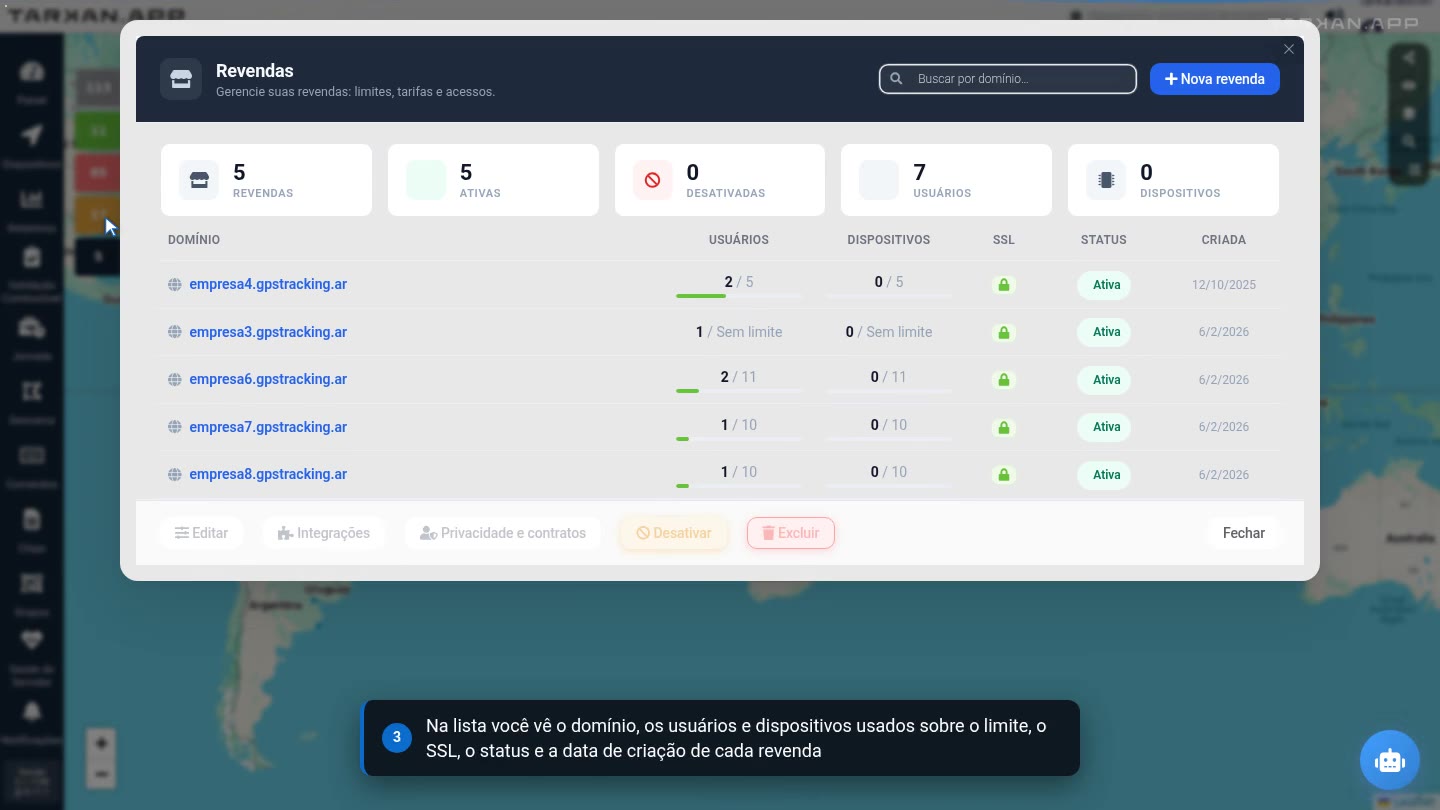Viewport: 1440px width, 810px height.
Task: Click the globe icon next to empresa7.gpstracking.ar
Action: coord(175,427)
